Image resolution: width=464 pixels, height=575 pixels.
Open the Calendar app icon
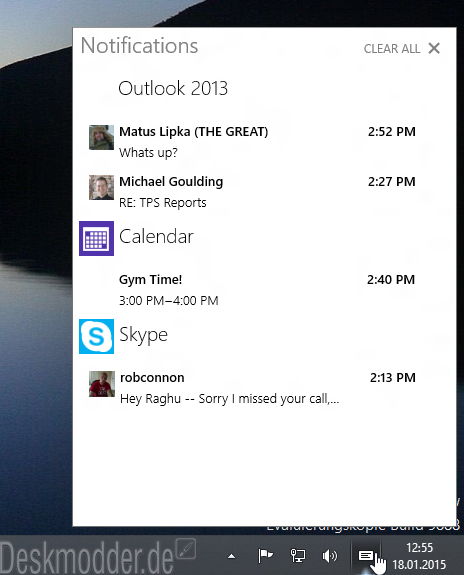coord(96,238)
